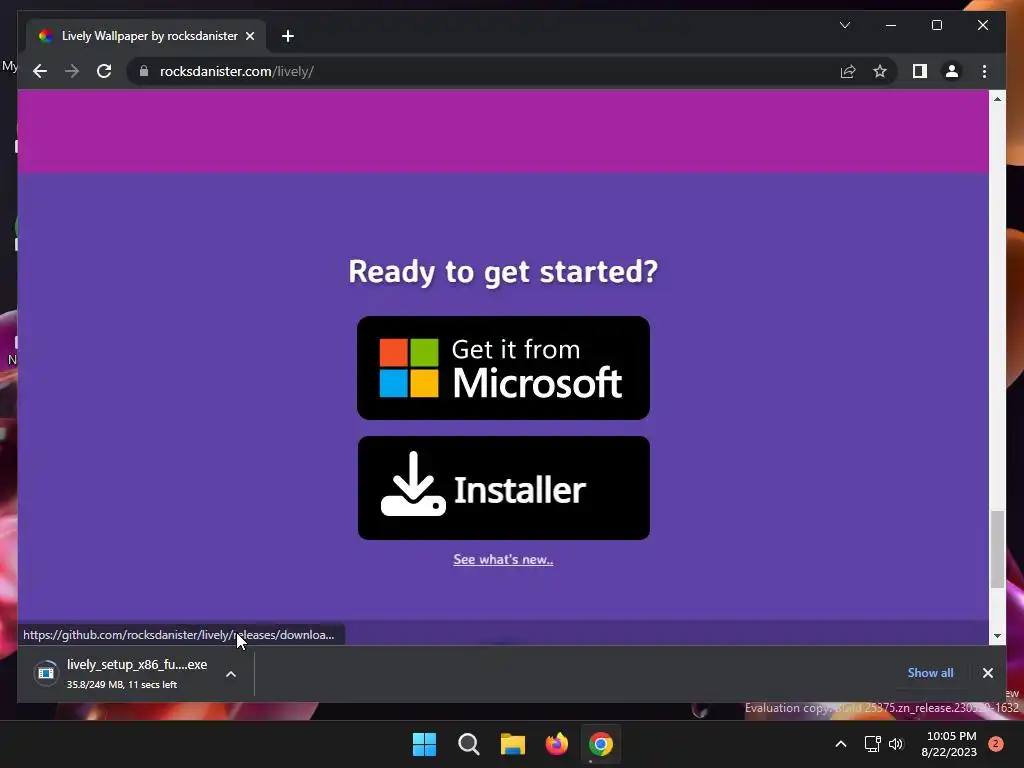
Task: Open clock and date panel
Action: coord(950,744)
